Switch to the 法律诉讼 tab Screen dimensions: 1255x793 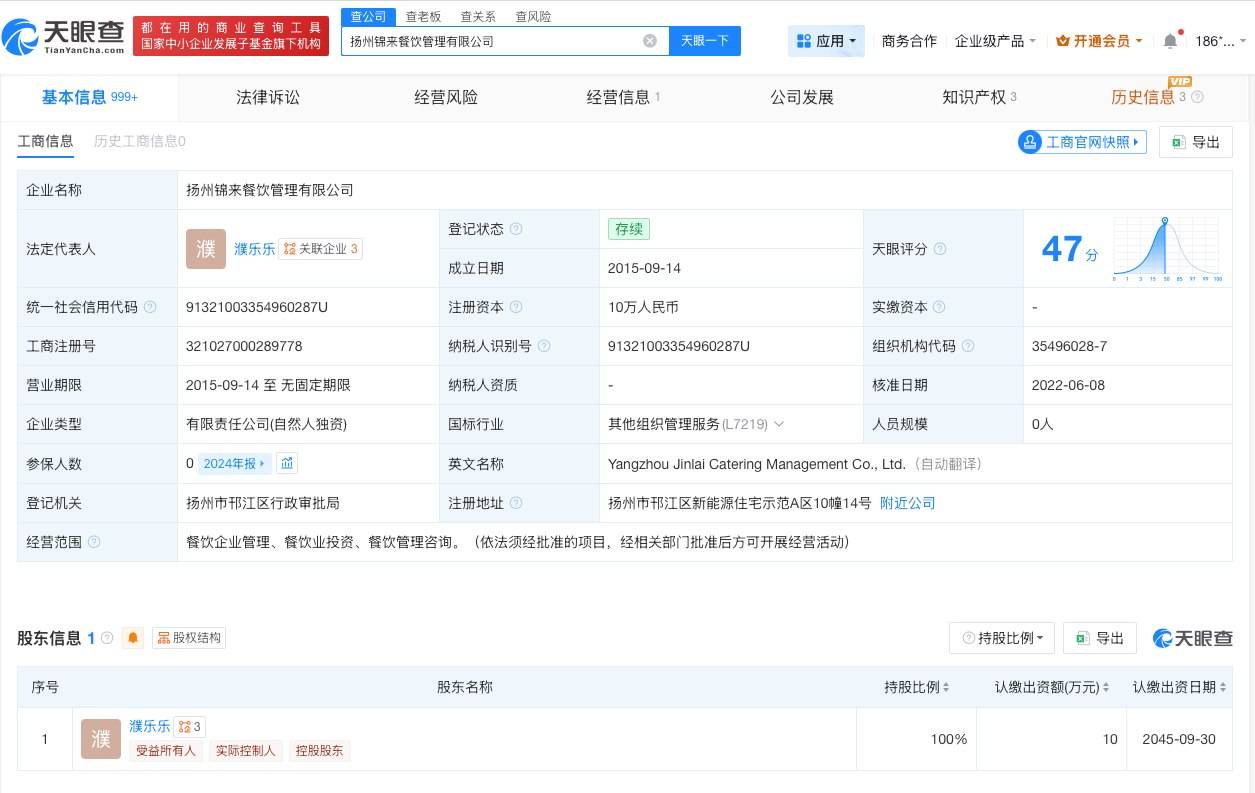point(268,97)
